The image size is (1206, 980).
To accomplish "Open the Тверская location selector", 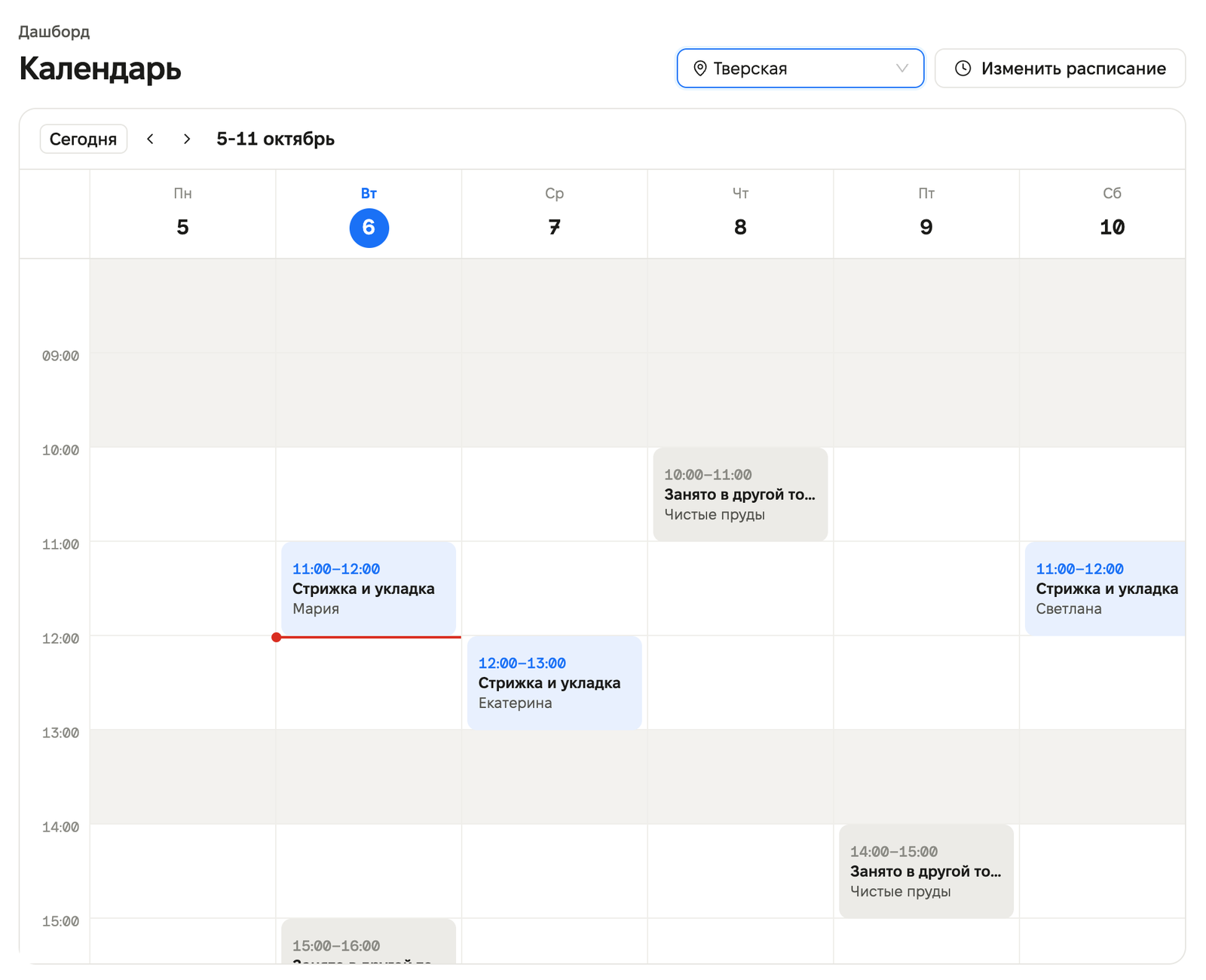I will 800,69.
